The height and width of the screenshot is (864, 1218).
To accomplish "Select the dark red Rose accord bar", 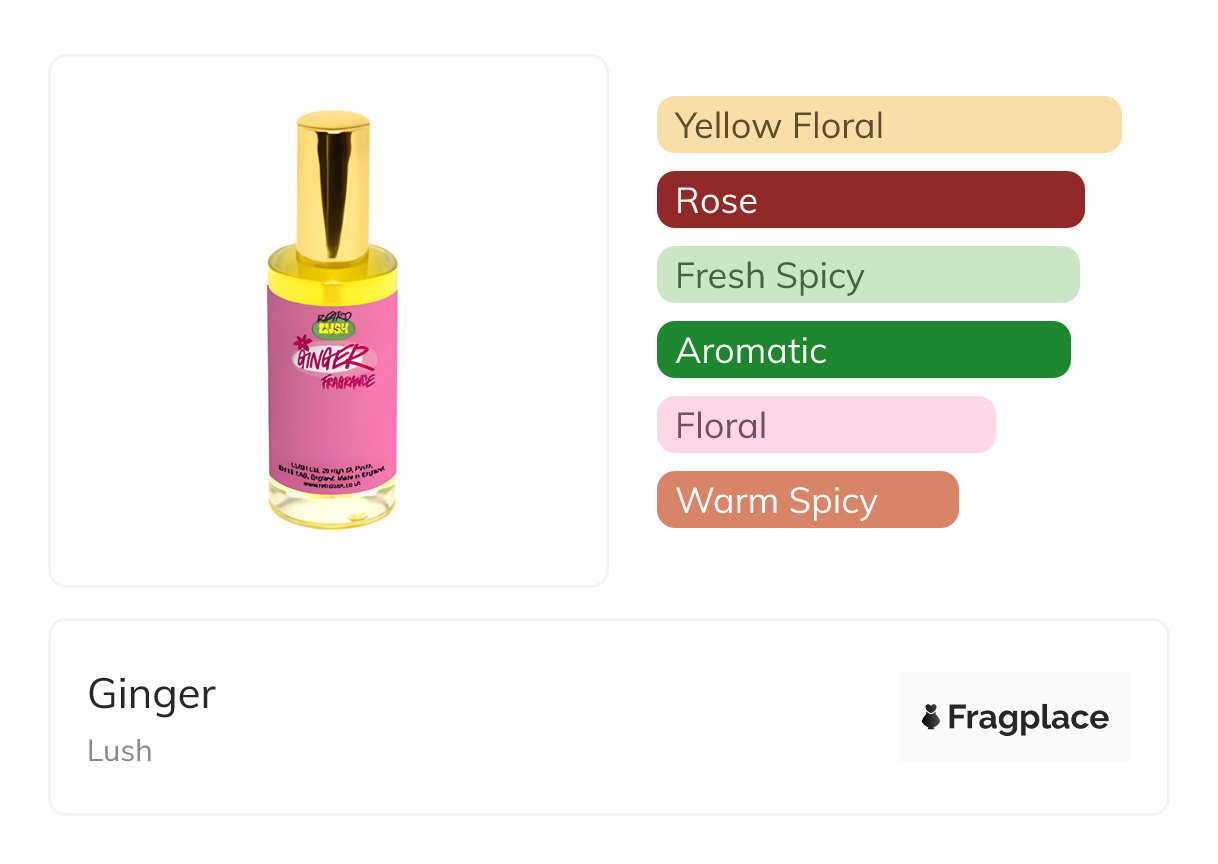I will coord(870,200).
